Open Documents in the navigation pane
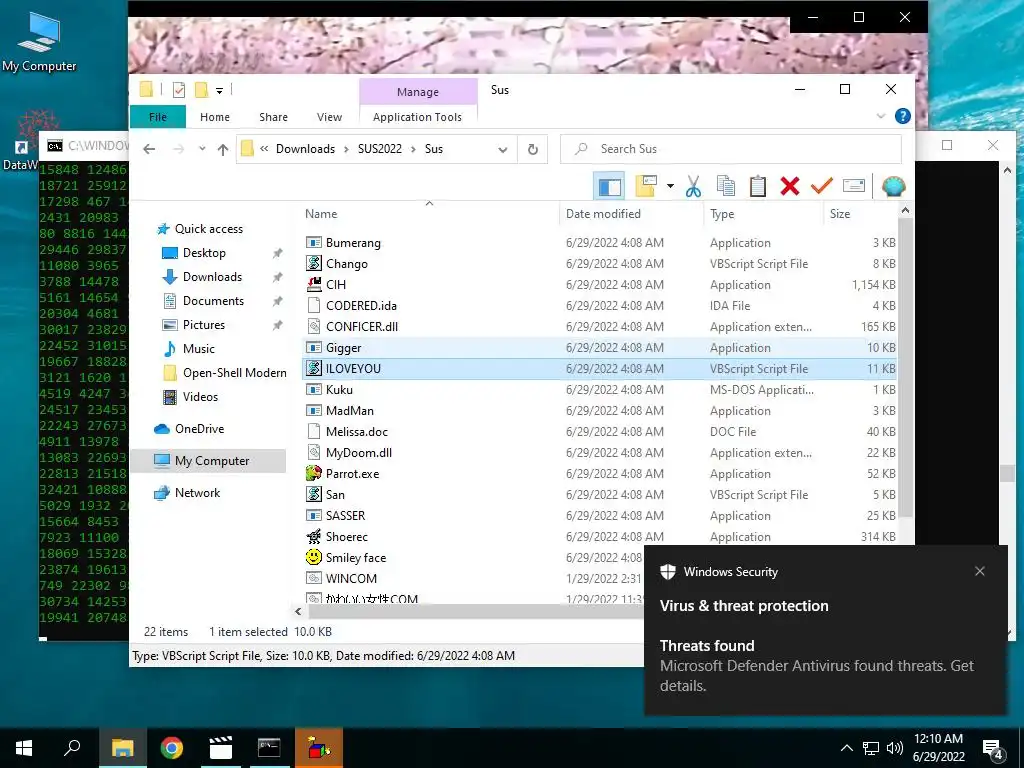Image resolution: width=1024 pixels, height=768 pixels. [213, 301]
